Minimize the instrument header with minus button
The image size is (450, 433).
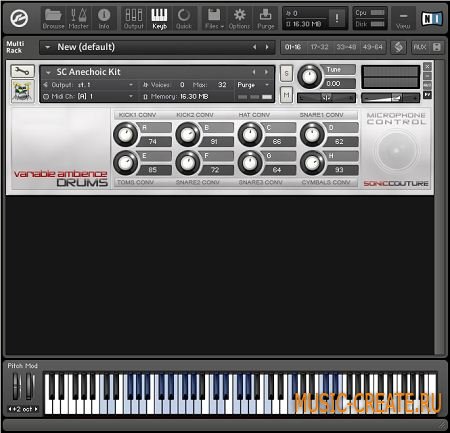point(427,76)
